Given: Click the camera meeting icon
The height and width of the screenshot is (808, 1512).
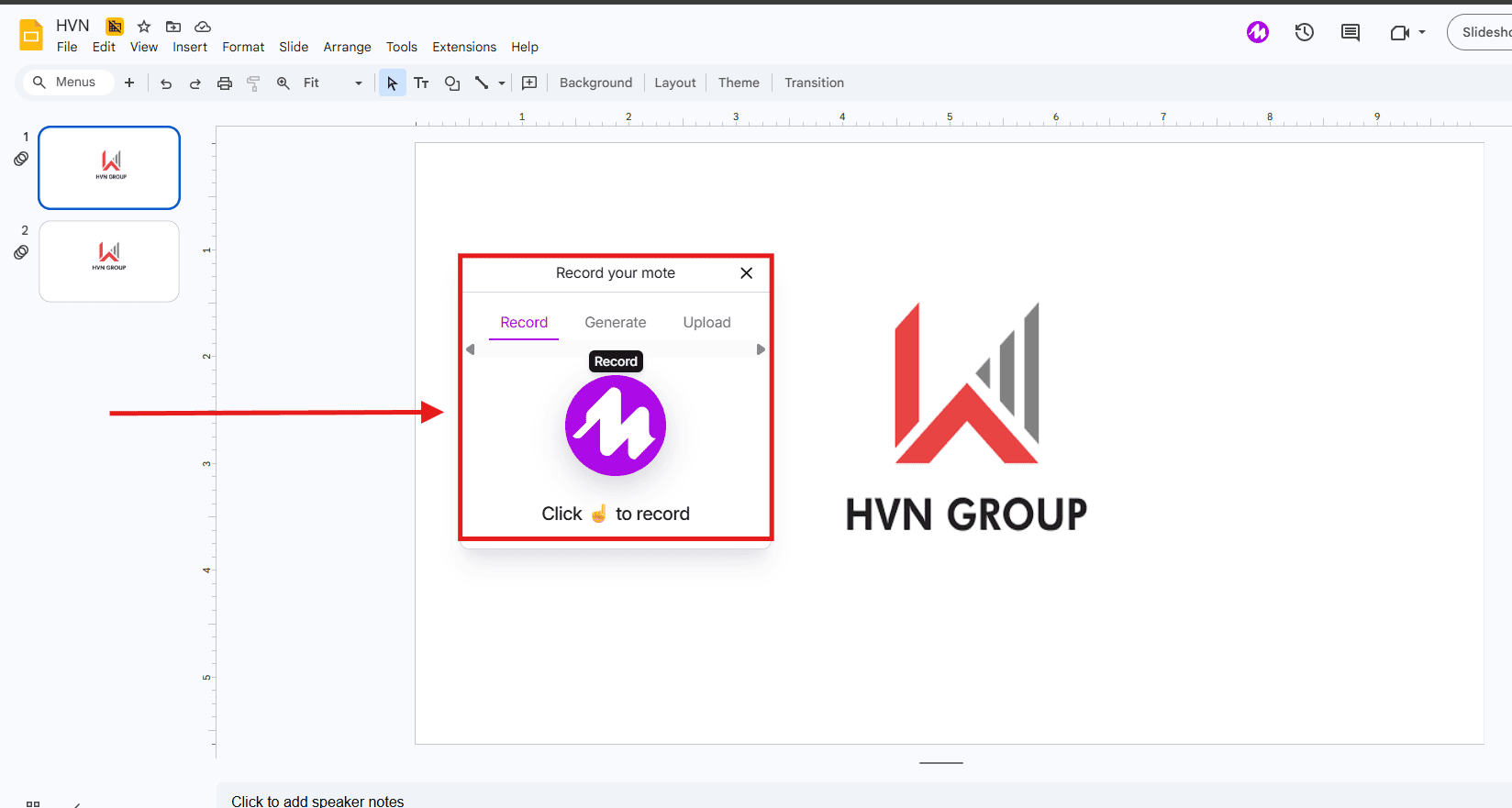Looking at the screenshot, I should click(x=1400, y=33).
